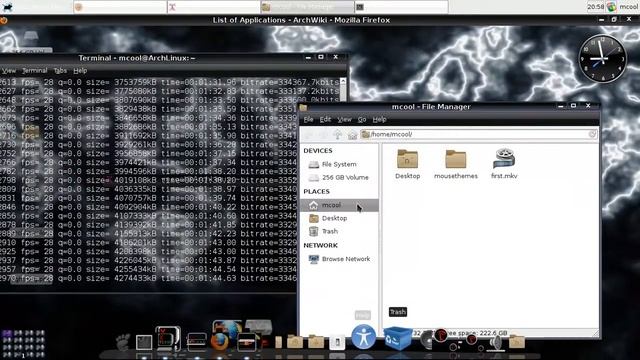Select mcool home in Places

339,205
